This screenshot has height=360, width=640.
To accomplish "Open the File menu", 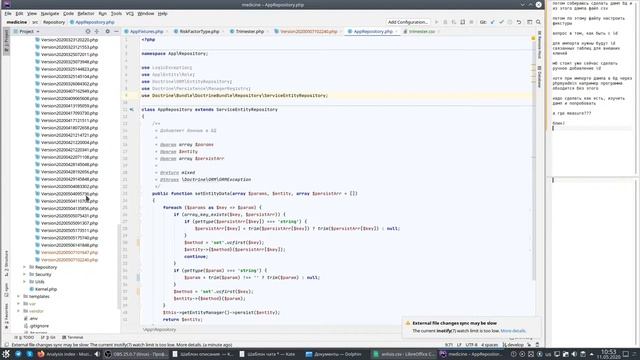I will 8,13.
